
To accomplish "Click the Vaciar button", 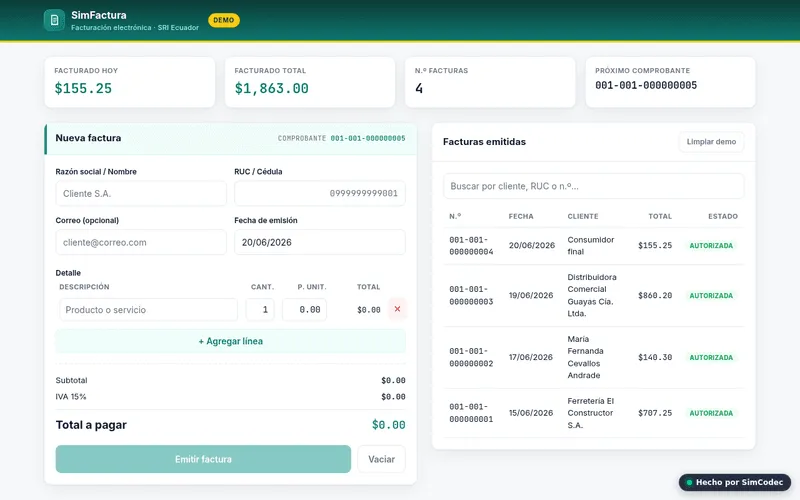I will (382, 459).
